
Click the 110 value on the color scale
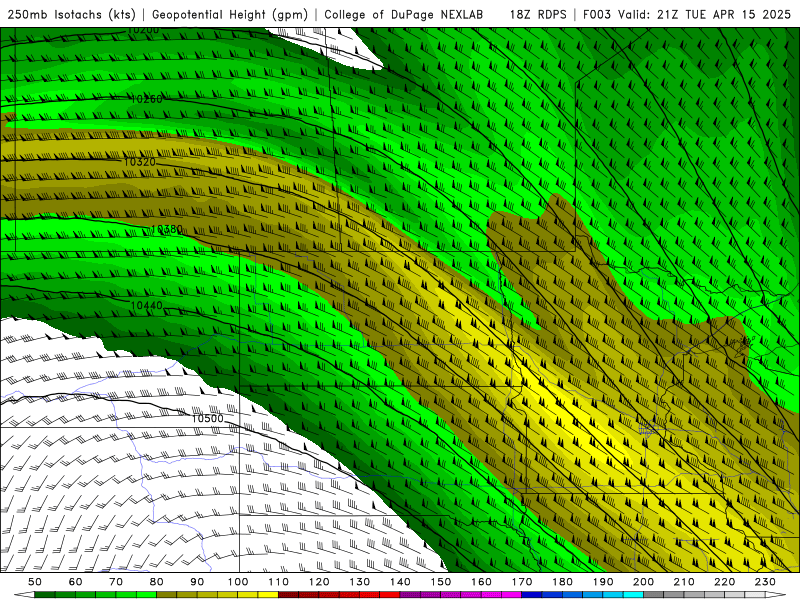(279, 582)
